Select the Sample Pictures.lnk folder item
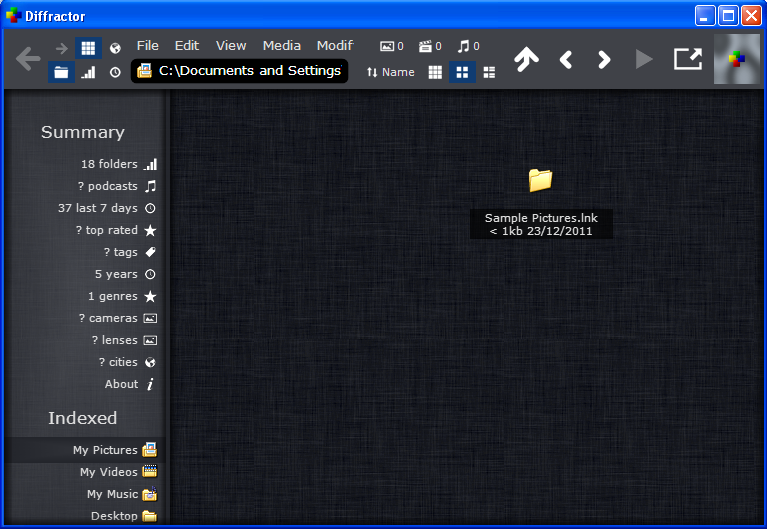767x529 pixels. (x=540, y=181)
